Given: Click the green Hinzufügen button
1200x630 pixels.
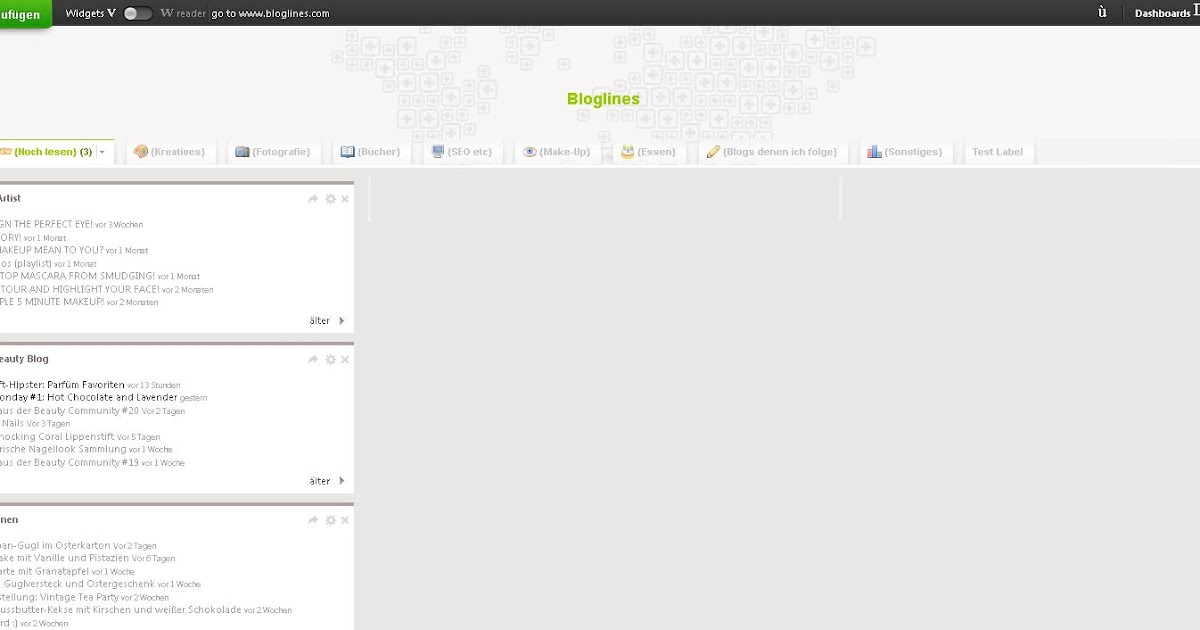Looking at the screenshot, I should pos(24,14).
